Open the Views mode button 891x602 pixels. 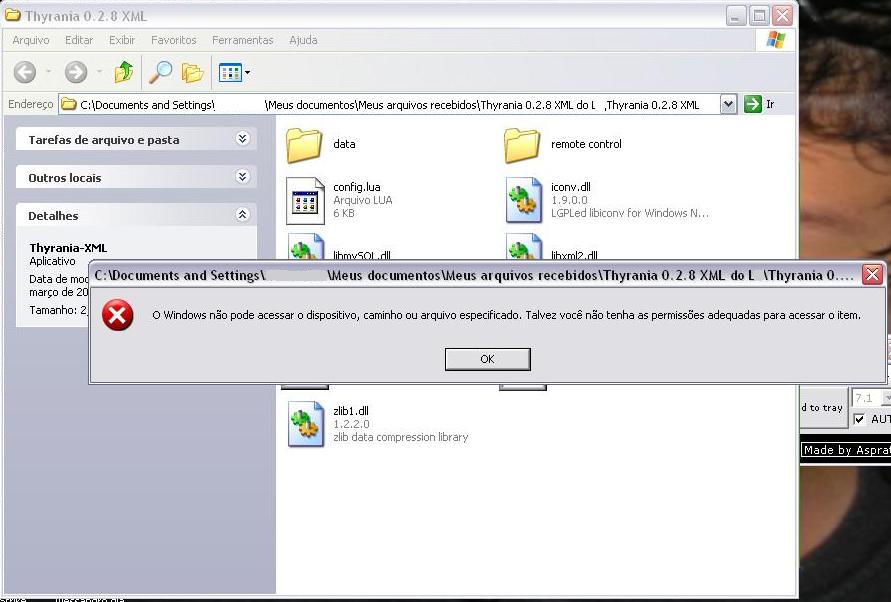[x=230, y=73]
